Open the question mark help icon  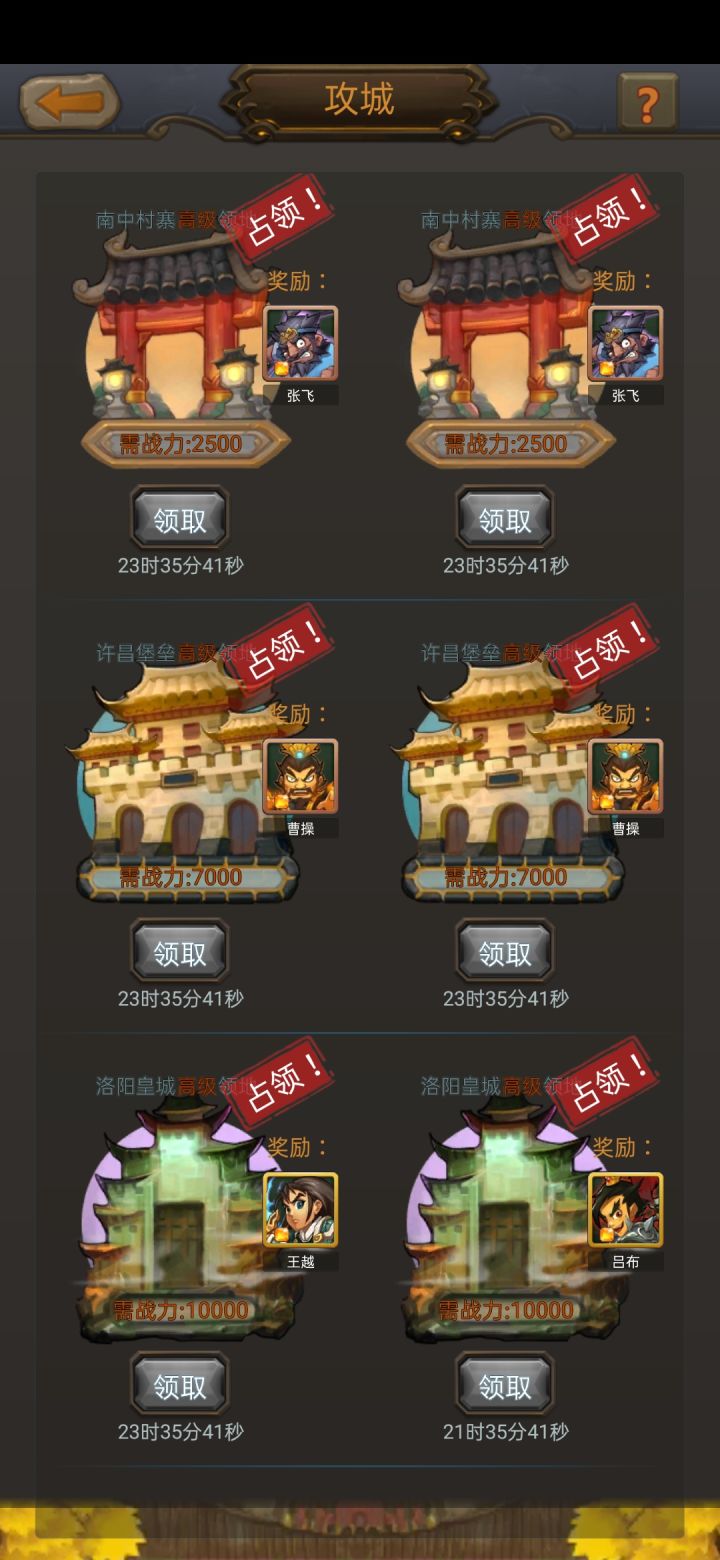(647, 102)
